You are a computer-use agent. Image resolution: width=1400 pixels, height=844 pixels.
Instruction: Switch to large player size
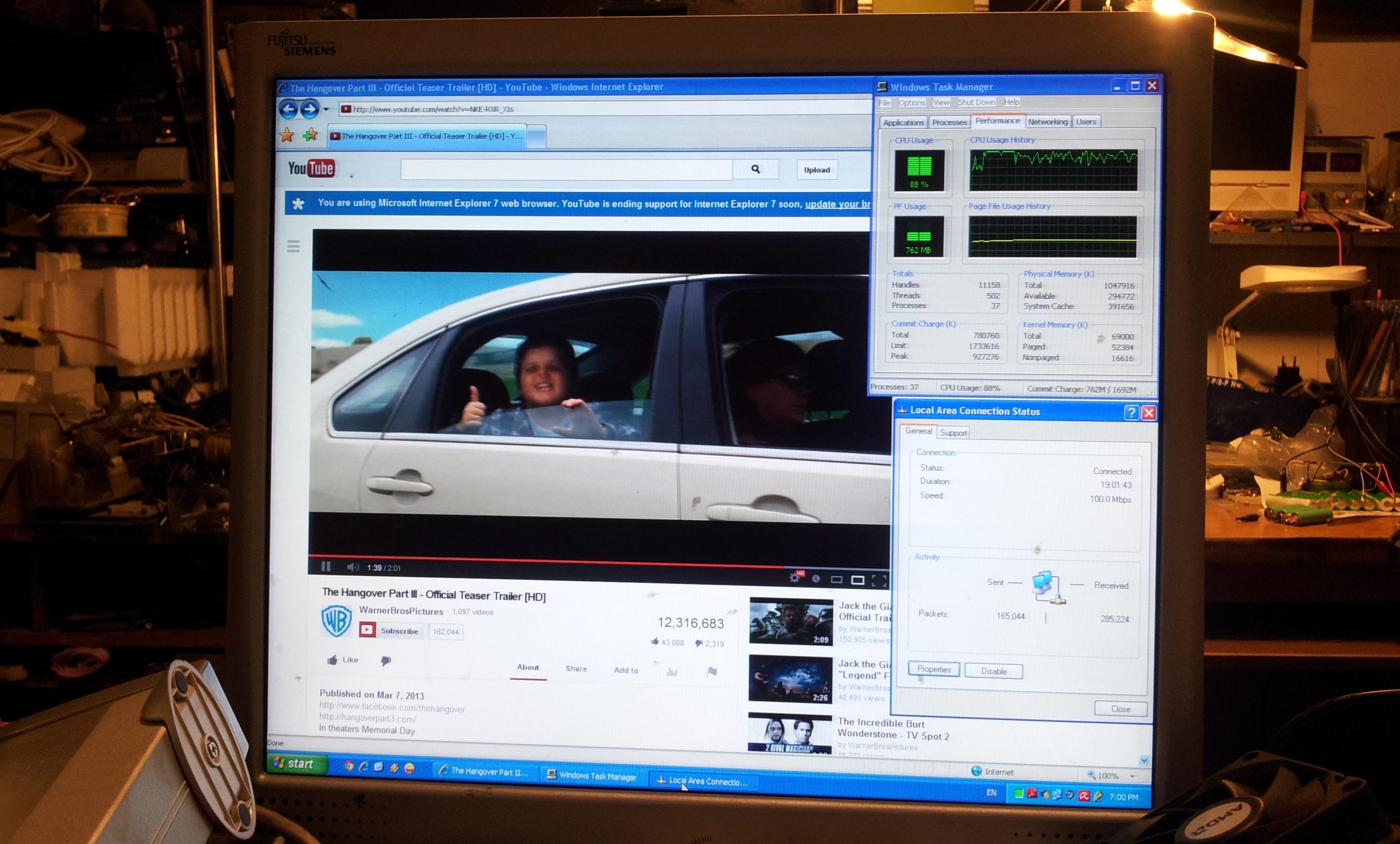click(857, 580)
